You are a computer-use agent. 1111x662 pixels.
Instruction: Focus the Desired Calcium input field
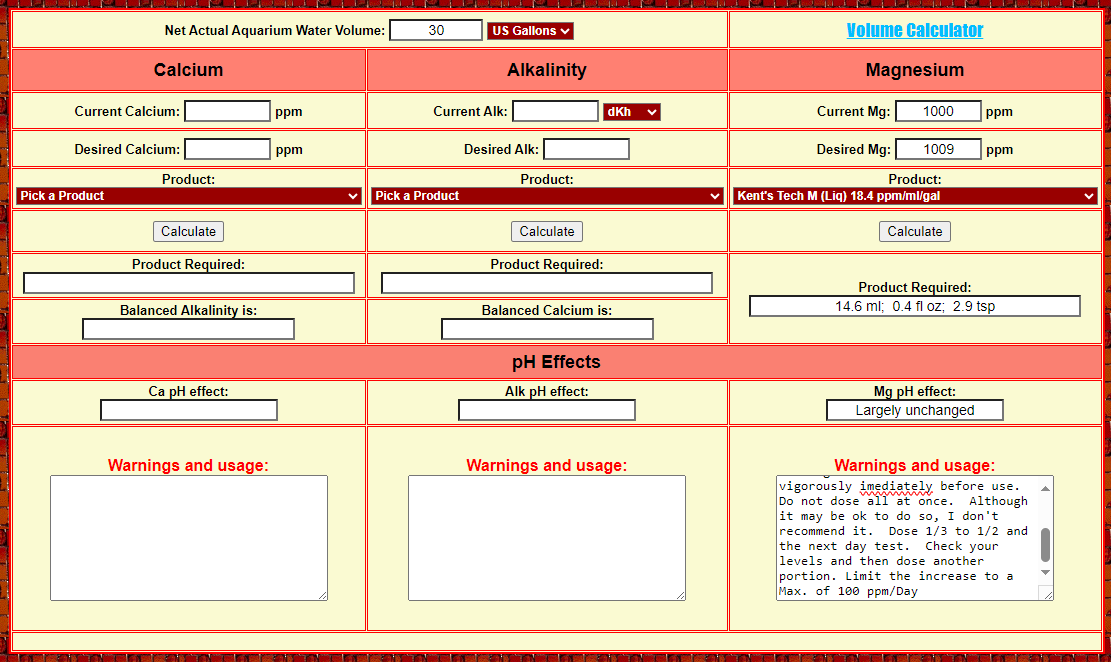click(227, 150)
